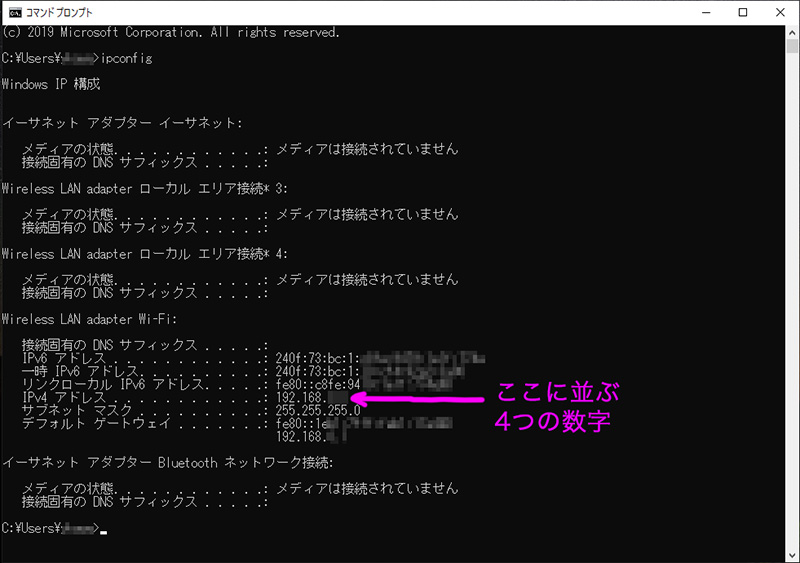Close the Command Prompt window
Image resolution: width=800 pixels, height=563 pixels.
pos(780,12)
